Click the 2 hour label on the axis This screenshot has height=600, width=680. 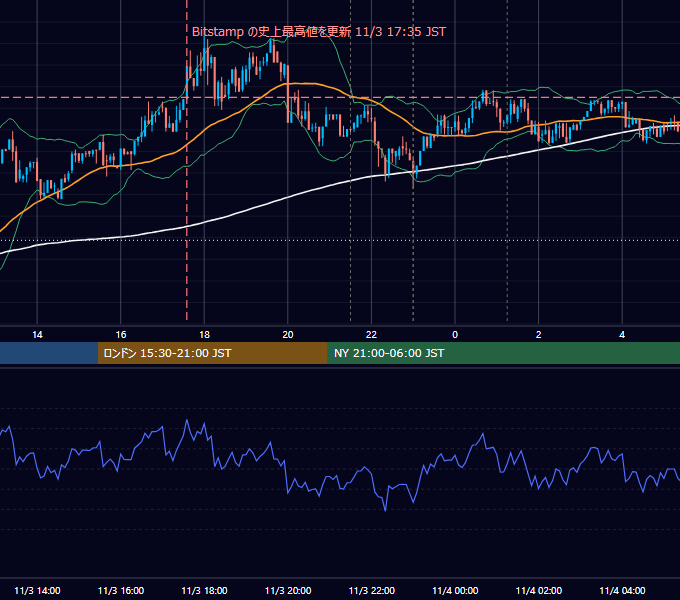[539, 335]
